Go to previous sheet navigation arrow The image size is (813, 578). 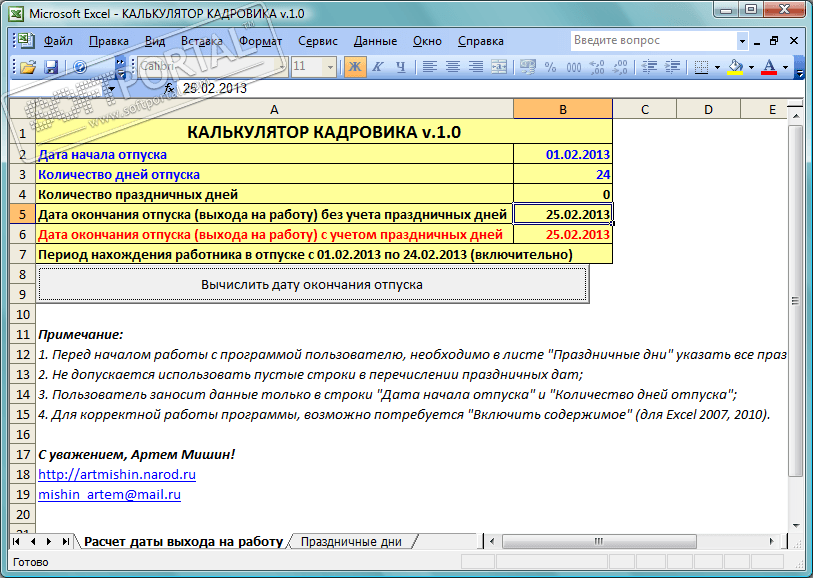tap(33, 541)
